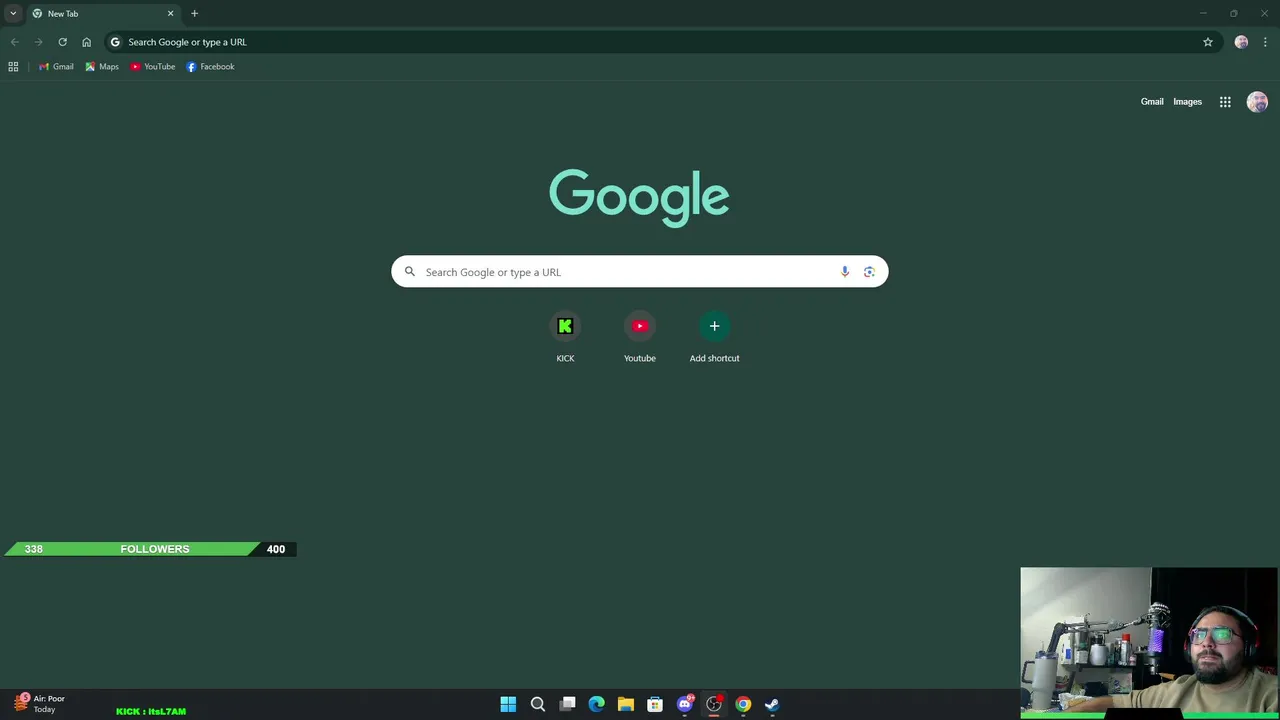This screenshot has height=720, width=1280.
Task: Open Steam from taskbar
Action: [x=772, y=704]
